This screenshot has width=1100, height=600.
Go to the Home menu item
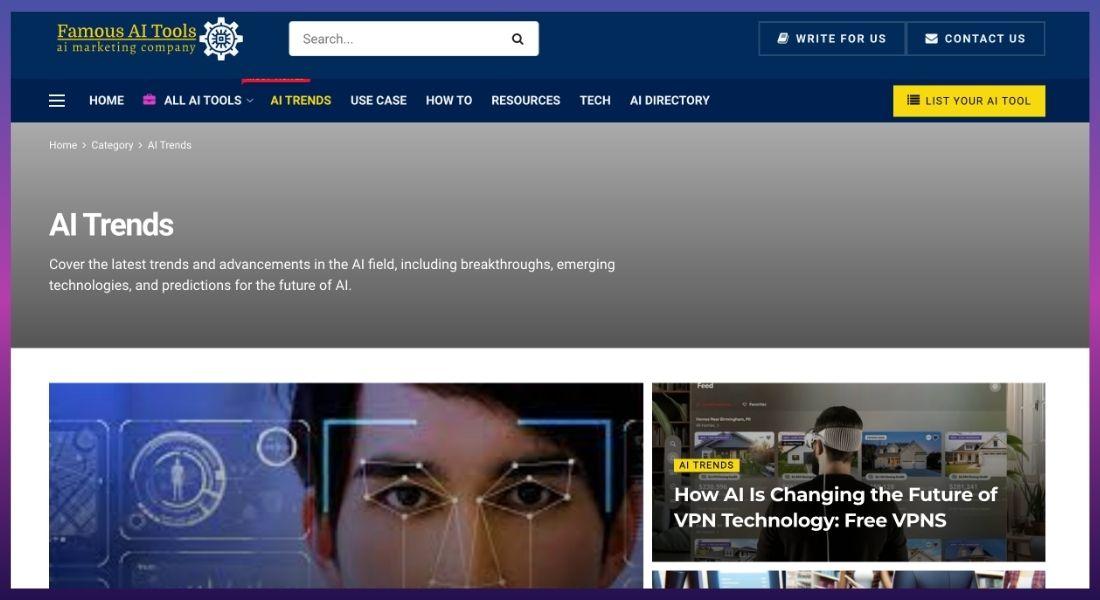(x=106, y=101)
